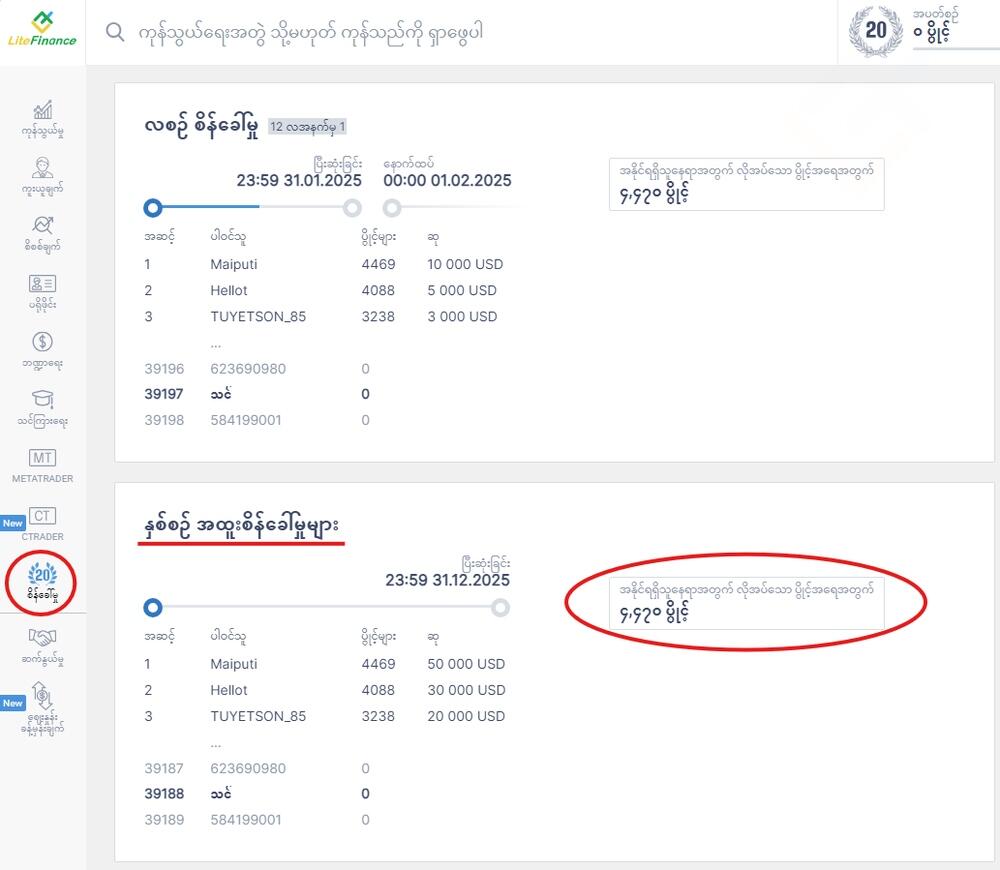Click Hellot in the 5 000 USD row

pos(228,290)
